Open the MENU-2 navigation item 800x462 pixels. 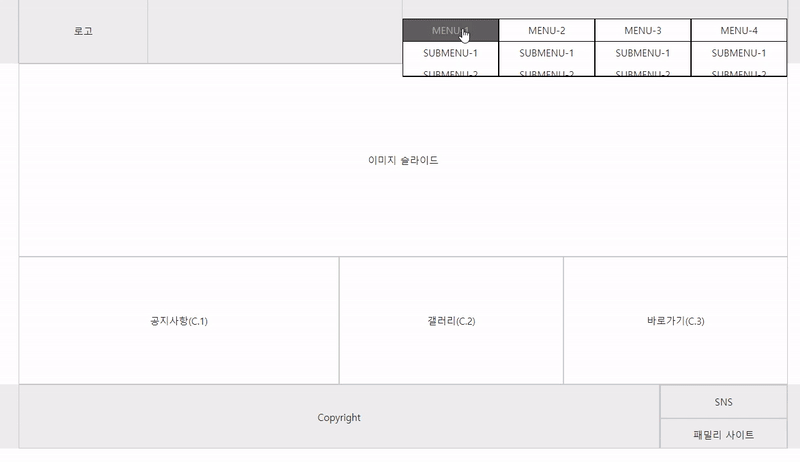click(546, 31)
